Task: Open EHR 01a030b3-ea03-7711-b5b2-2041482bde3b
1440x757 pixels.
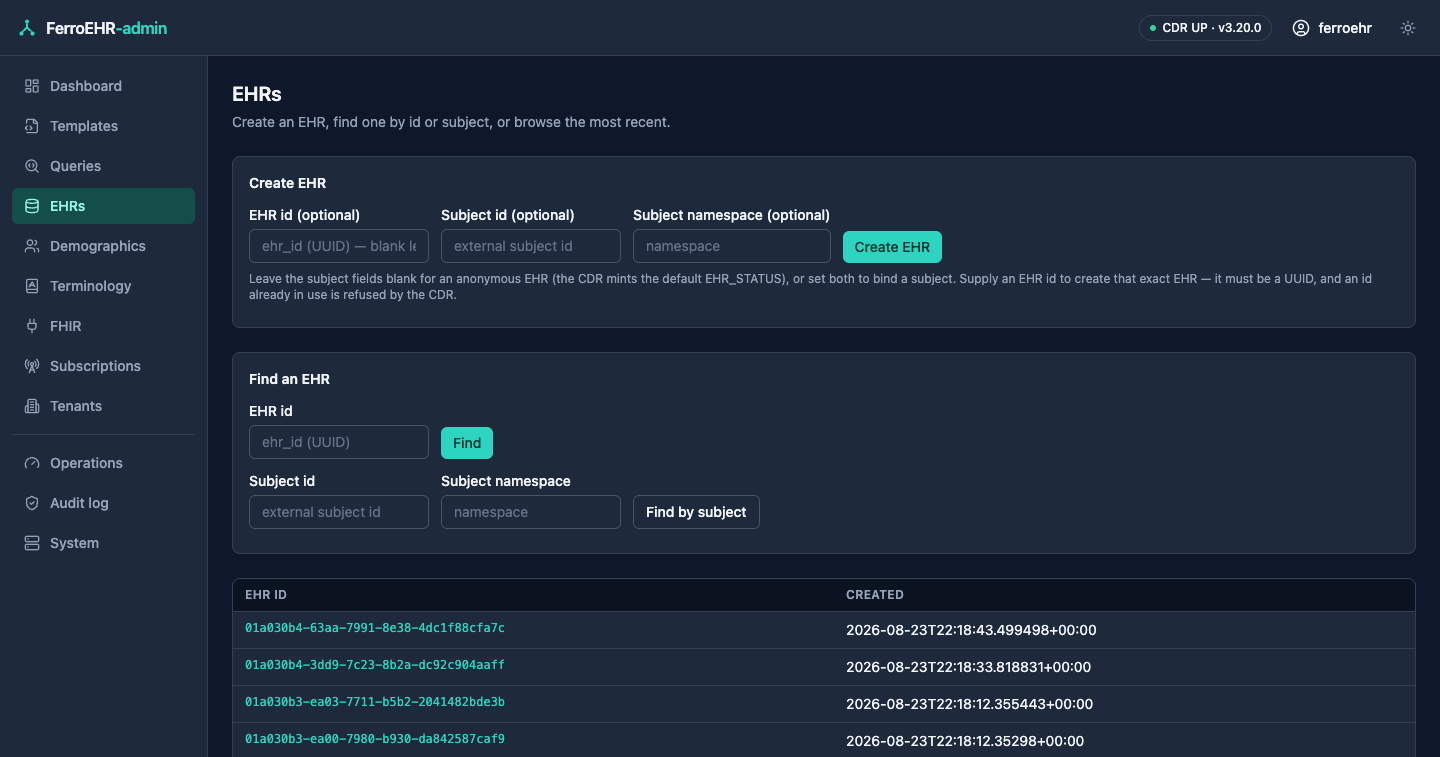Action: click(x=375, y=702)
